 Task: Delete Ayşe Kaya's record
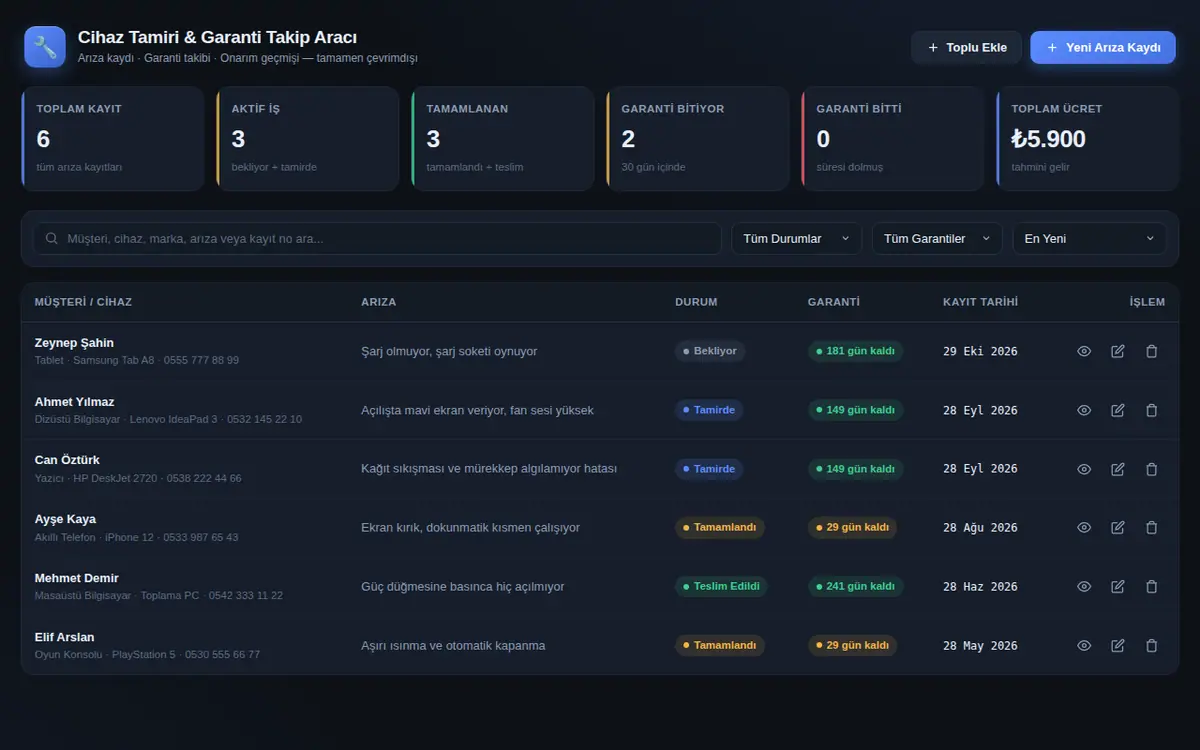tap(1152, 527)
